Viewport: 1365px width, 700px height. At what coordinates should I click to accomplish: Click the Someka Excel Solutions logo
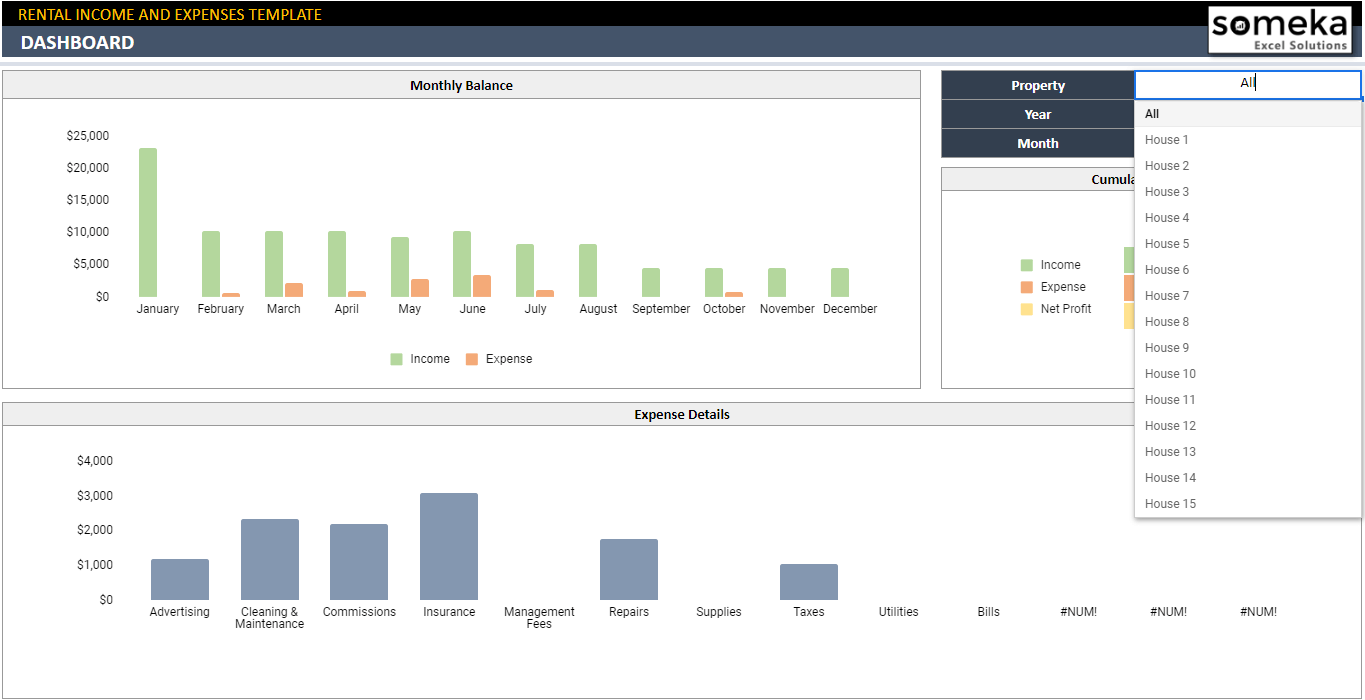(1279, 30)
